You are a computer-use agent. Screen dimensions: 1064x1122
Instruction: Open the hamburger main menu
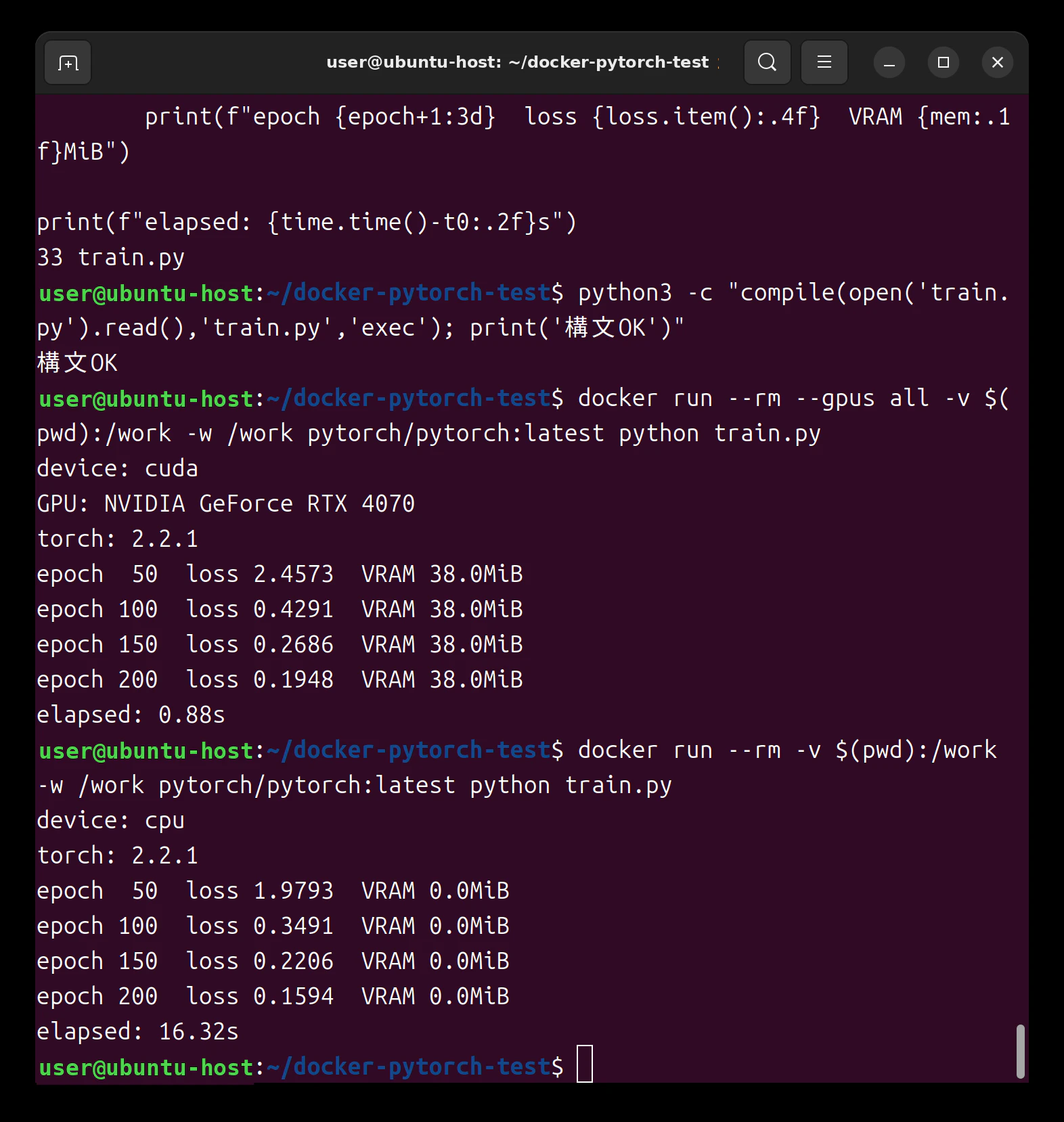pyautogui.click(x=824, y=62)
